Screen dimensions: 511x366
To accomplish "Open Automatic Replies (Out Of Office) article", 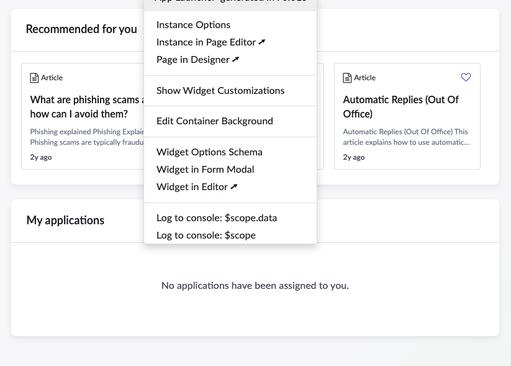I will 401,107.
